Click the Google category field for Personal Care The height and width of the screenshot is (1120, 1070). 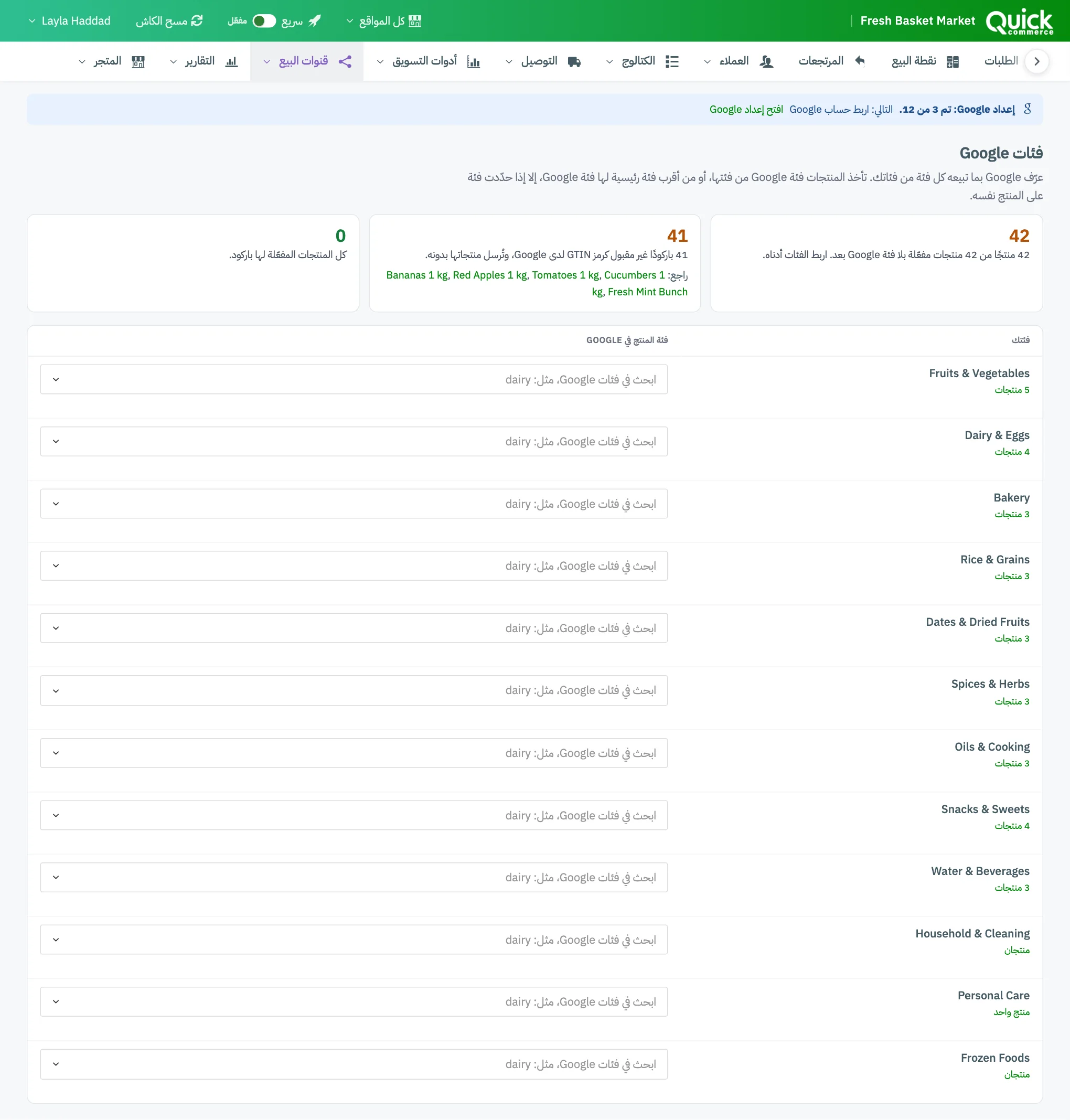click(x=354, y=1002)
